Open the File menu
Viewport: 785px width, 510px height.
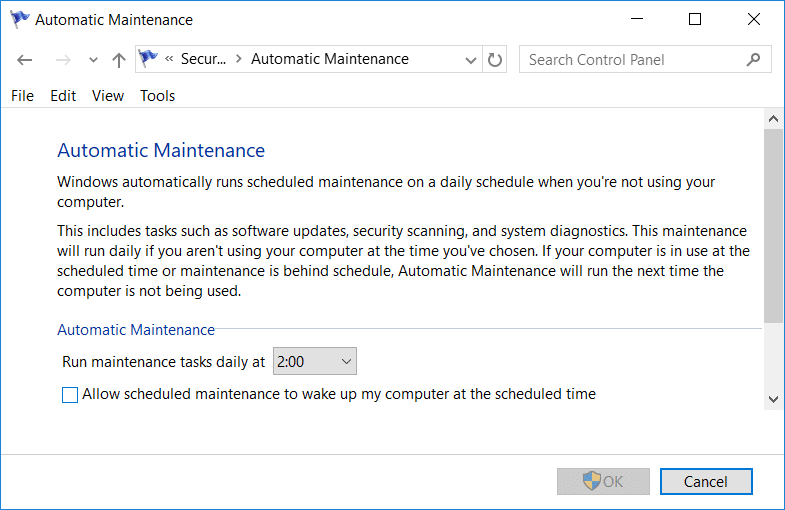22,96
